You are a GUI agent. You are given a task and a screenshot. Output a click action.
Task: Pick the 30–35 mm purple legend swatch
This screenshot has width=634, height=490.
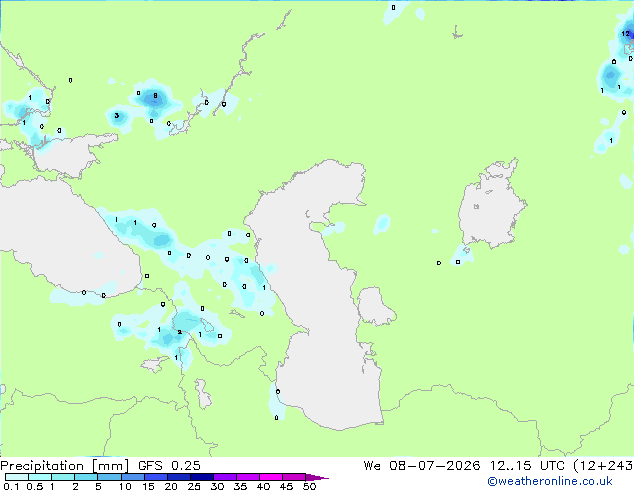pos(225,477)
